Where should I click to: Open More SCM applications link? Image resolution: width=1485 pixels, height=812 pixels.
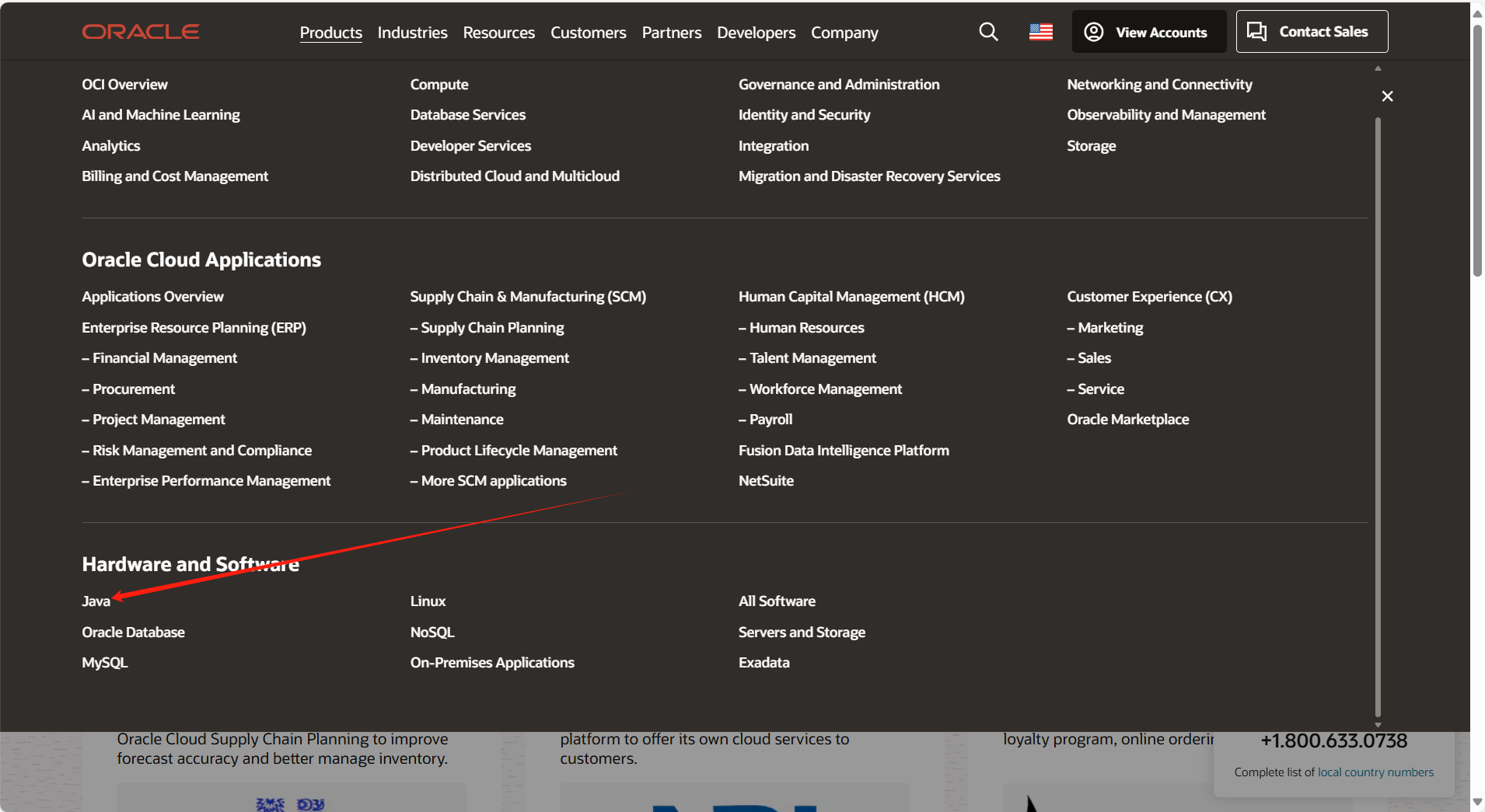tap(488, 481)
